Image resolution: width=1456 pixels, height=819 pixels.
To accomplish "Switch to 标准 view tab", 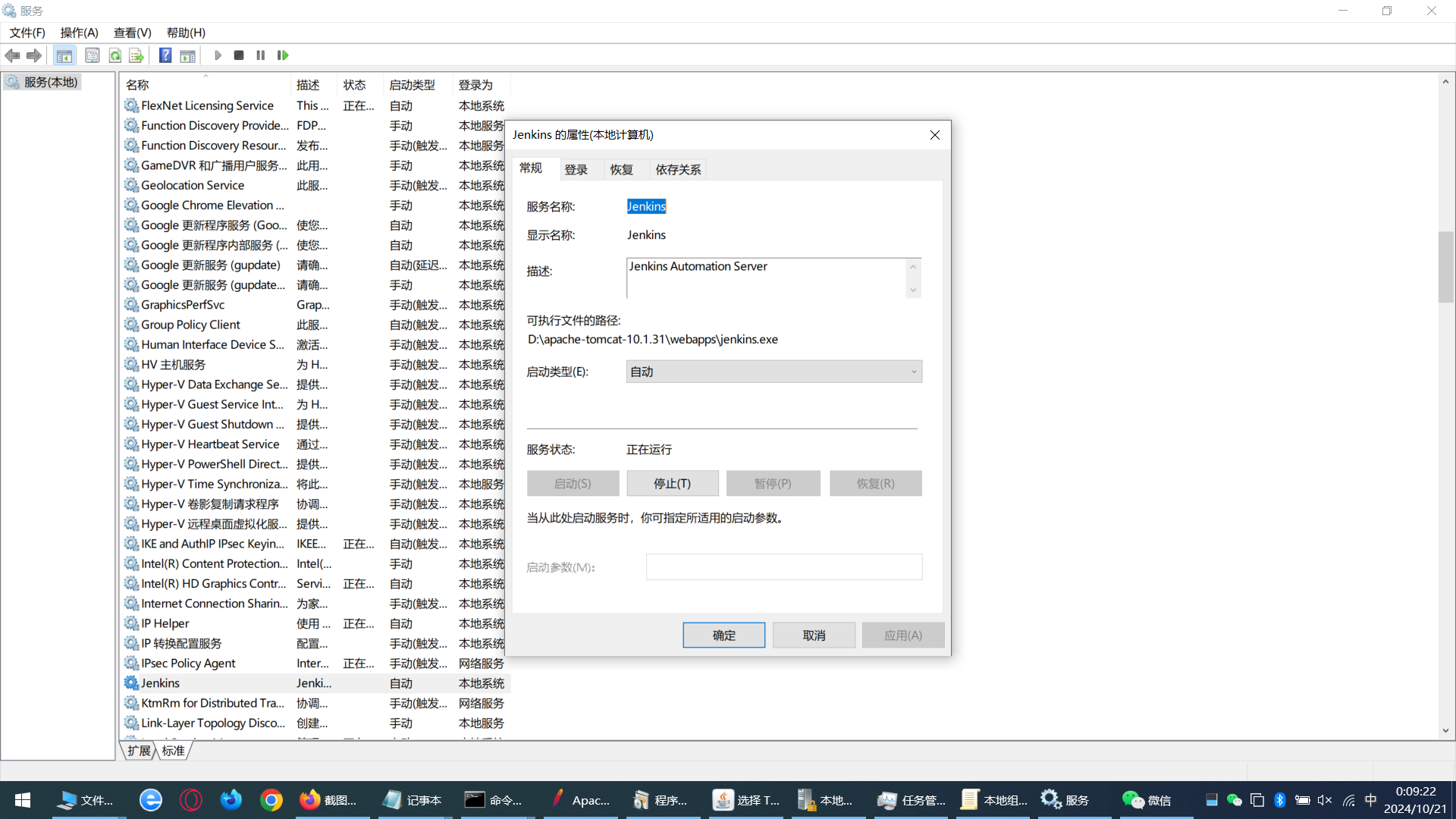I will [174, 751].
